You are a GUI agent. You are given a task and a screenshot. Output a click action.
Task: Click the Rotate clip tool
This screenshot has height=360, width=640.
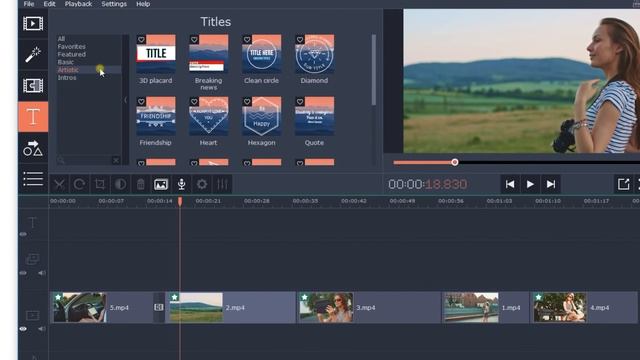(x=80, y=184)
